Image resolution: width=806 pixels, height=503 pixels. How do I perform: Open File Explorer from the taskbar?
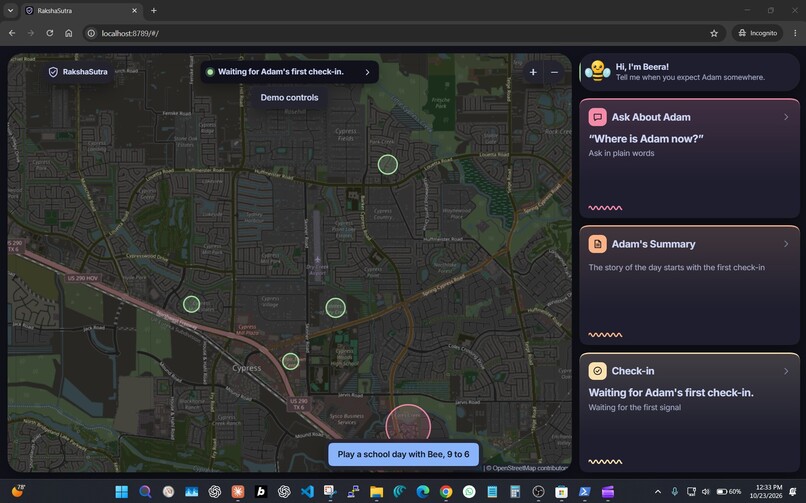[x=376, y=492]
